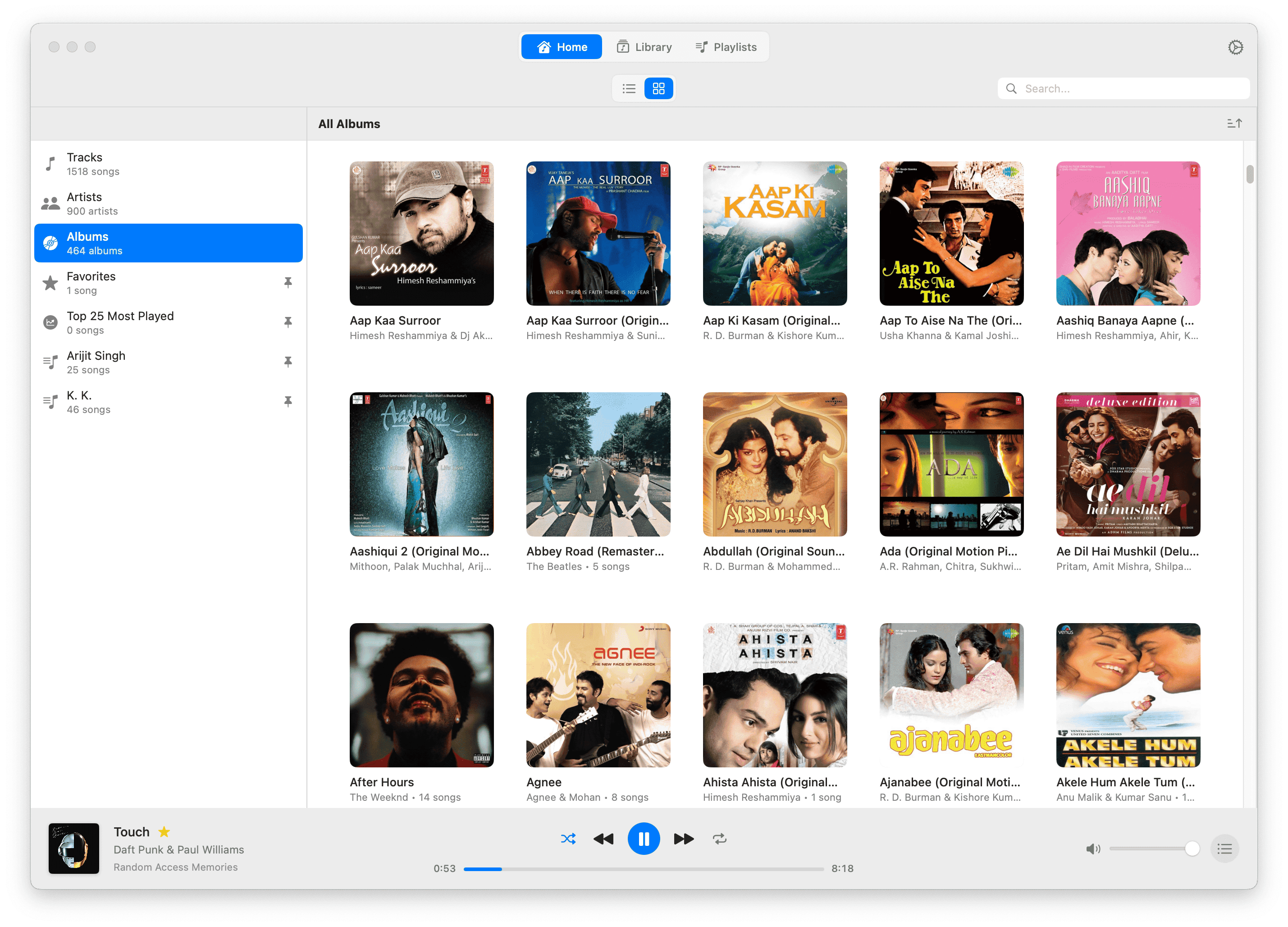Open Aashiqui 2 album cover
The height and width of the screenshot is (927, 1288).
point(421,464)
